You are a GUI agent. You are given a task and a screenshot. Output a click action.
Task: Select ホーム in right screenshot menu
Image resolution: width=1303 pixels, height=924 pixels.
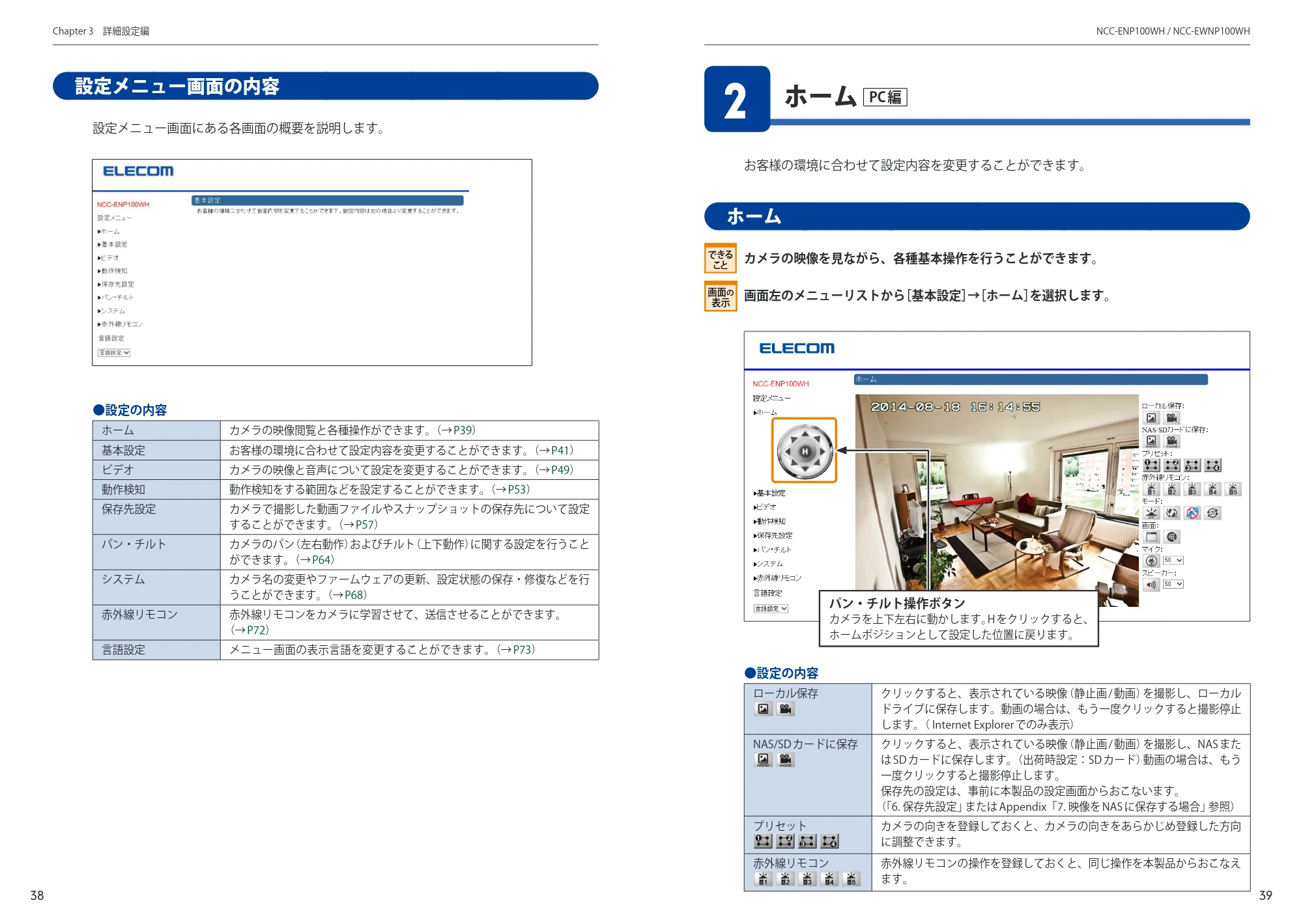766,413
